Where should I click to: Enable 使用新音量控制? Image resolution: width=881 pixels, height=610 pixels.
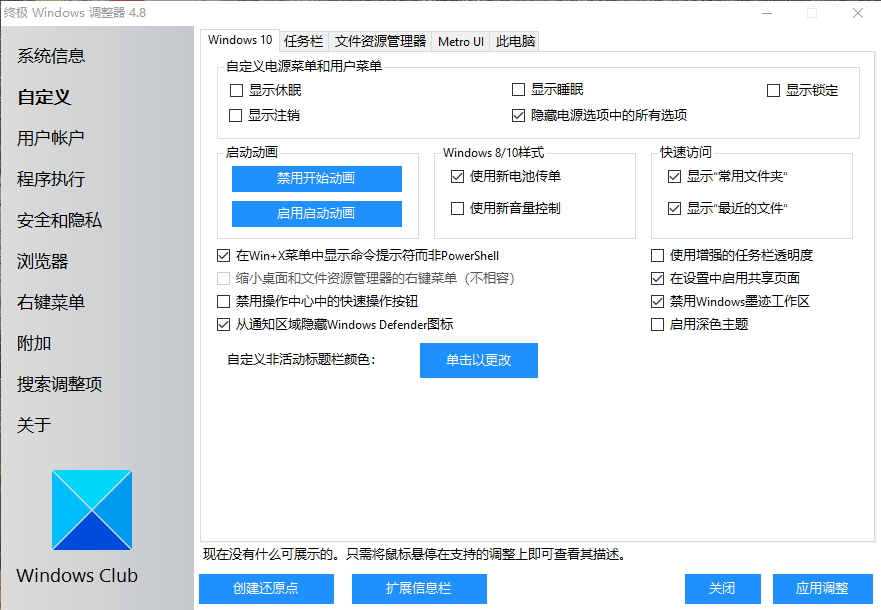456,208
